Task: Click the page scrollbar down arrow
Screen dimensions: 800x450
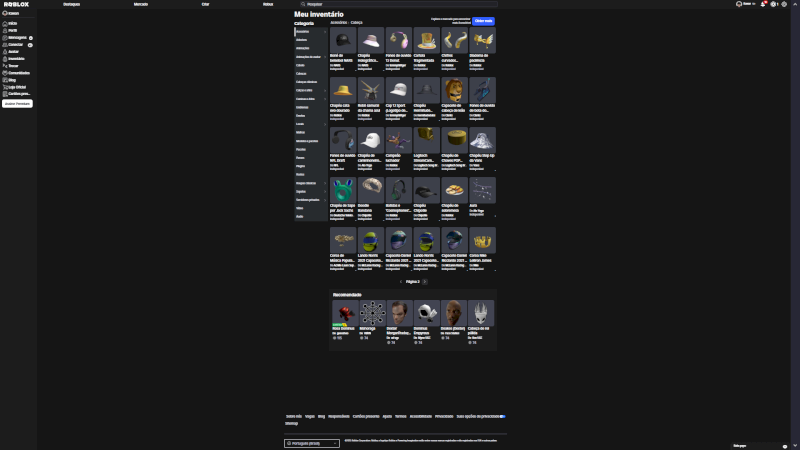Action: click(x=795, y=446)
